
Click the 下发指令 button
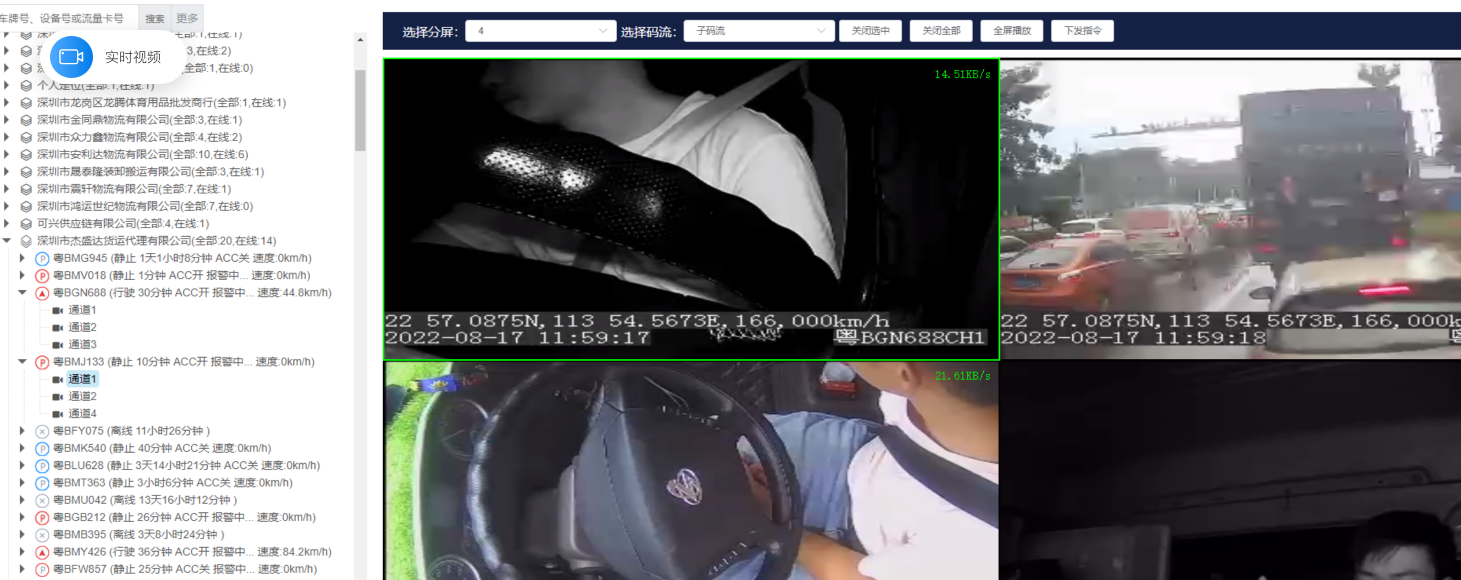point(1082,31)
